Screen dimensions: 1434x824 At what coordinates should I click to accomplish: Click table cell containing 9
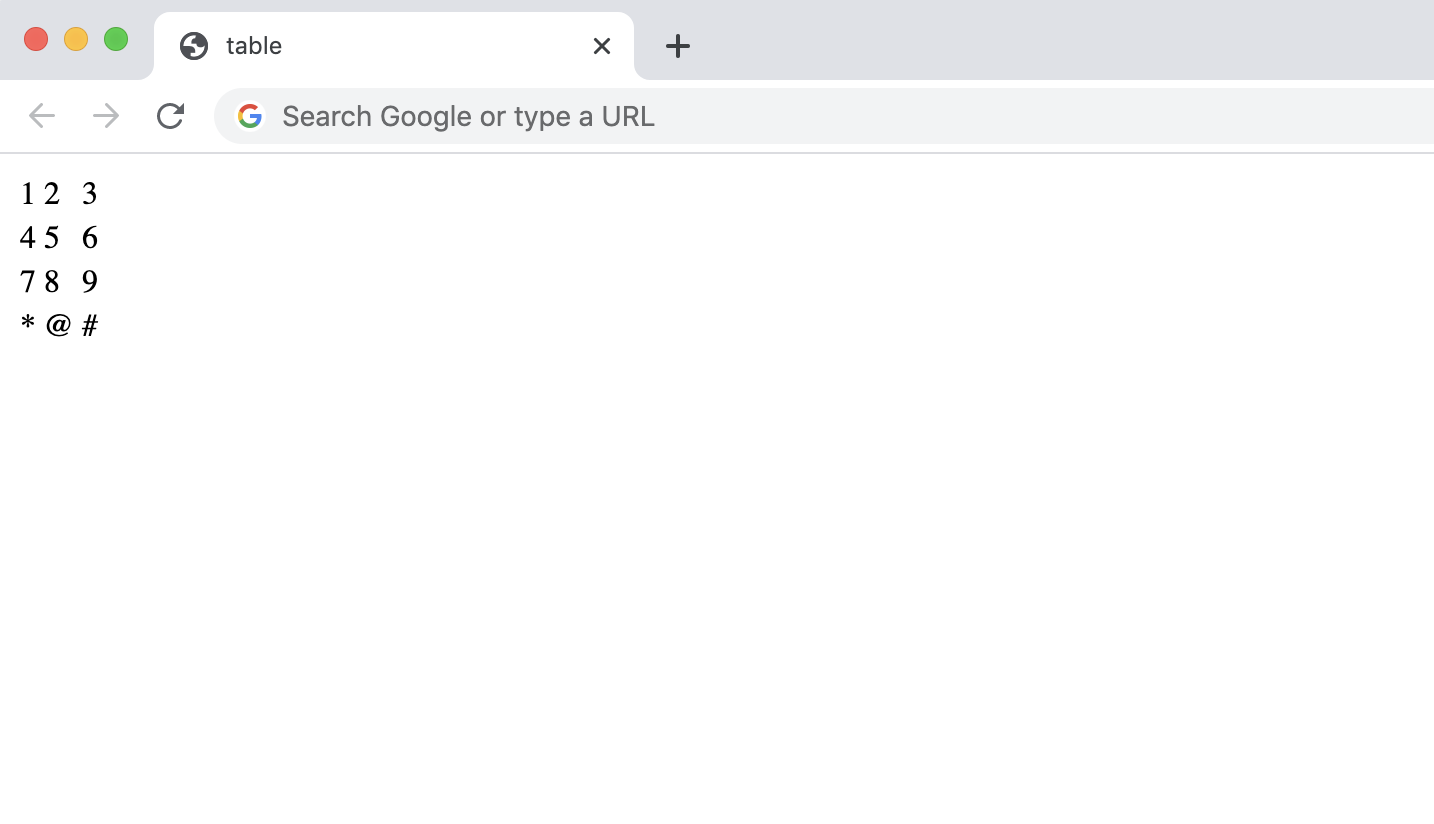click(90, 281)
